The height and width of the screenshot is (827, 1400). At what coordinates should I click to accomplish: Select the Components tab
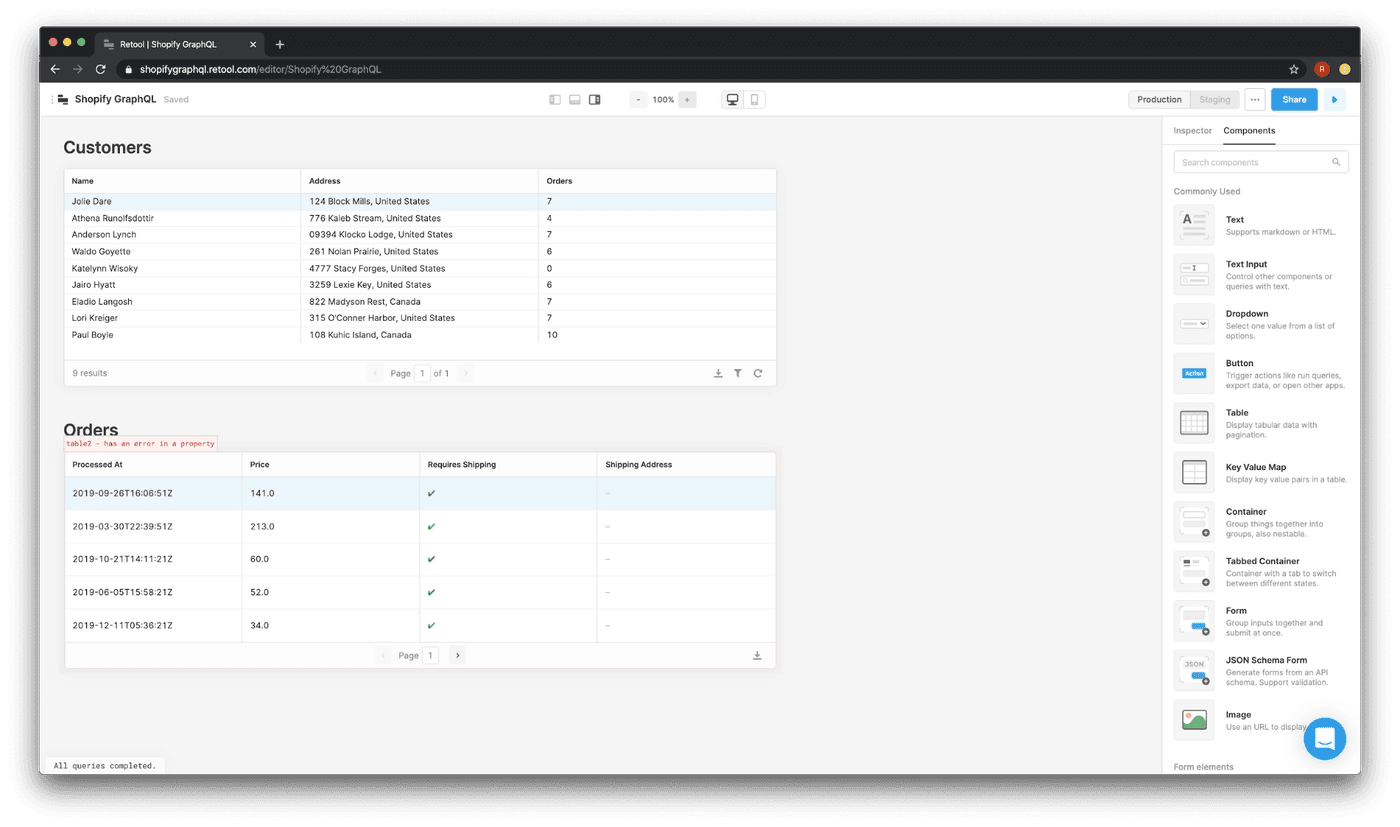coord(1249,131)
